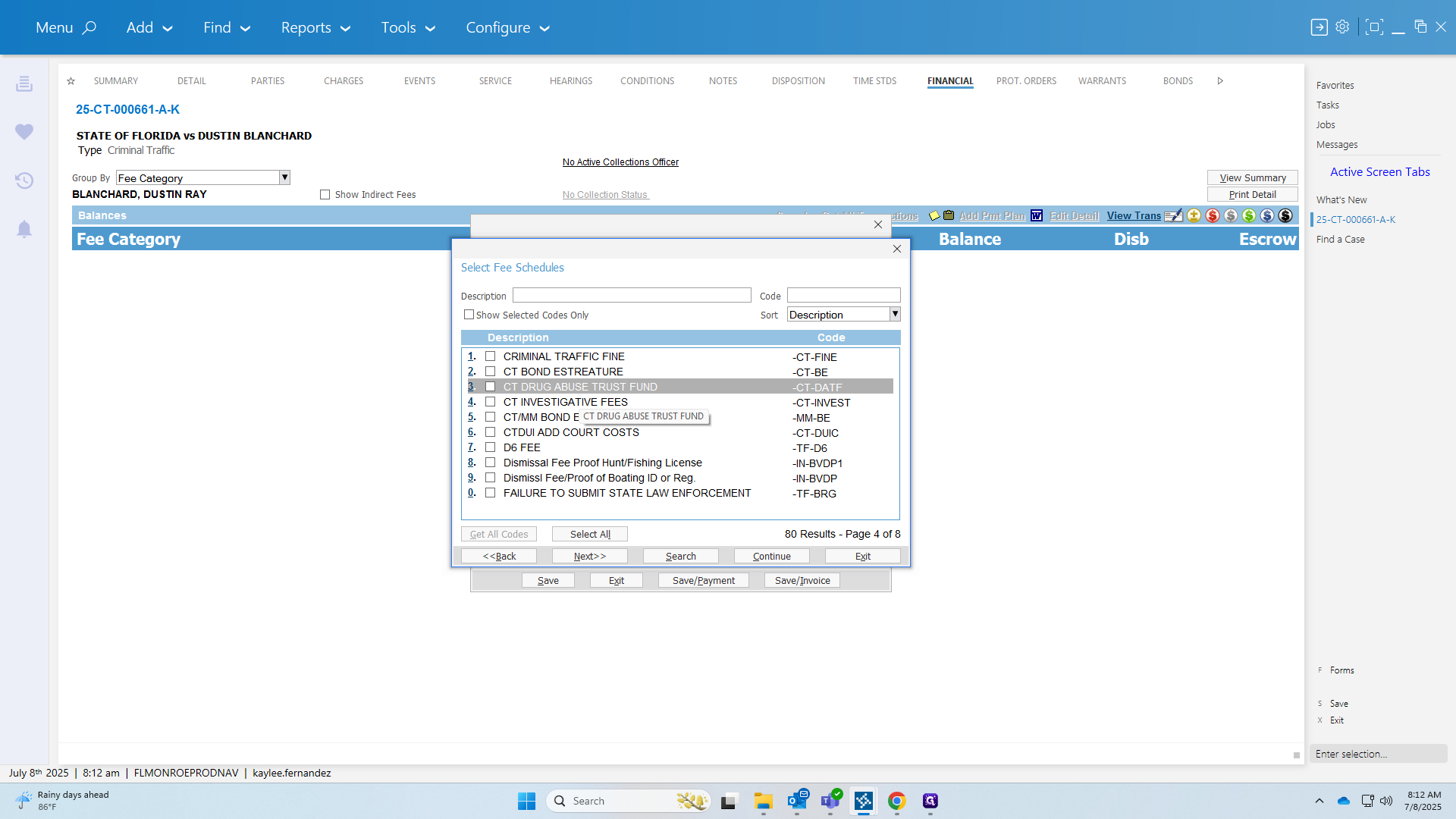Open the Group By Fee Category dropdown
The image size is (1456, 819).
284,177
